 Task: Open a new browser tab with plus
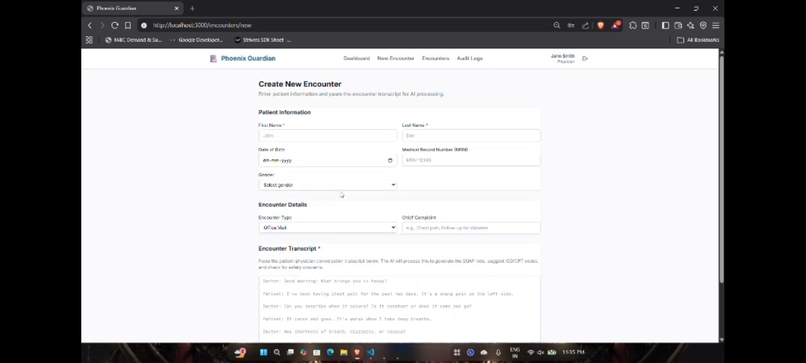(x=192, y=8)
